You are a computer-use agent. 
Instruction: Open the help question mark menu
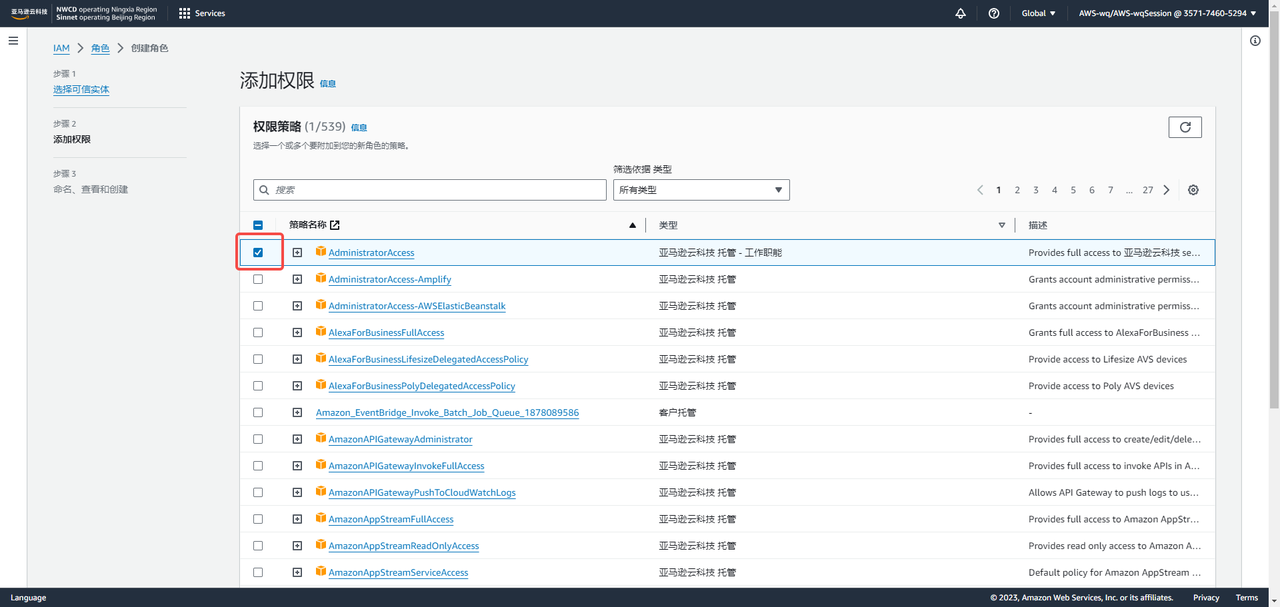tap(994, 13)
